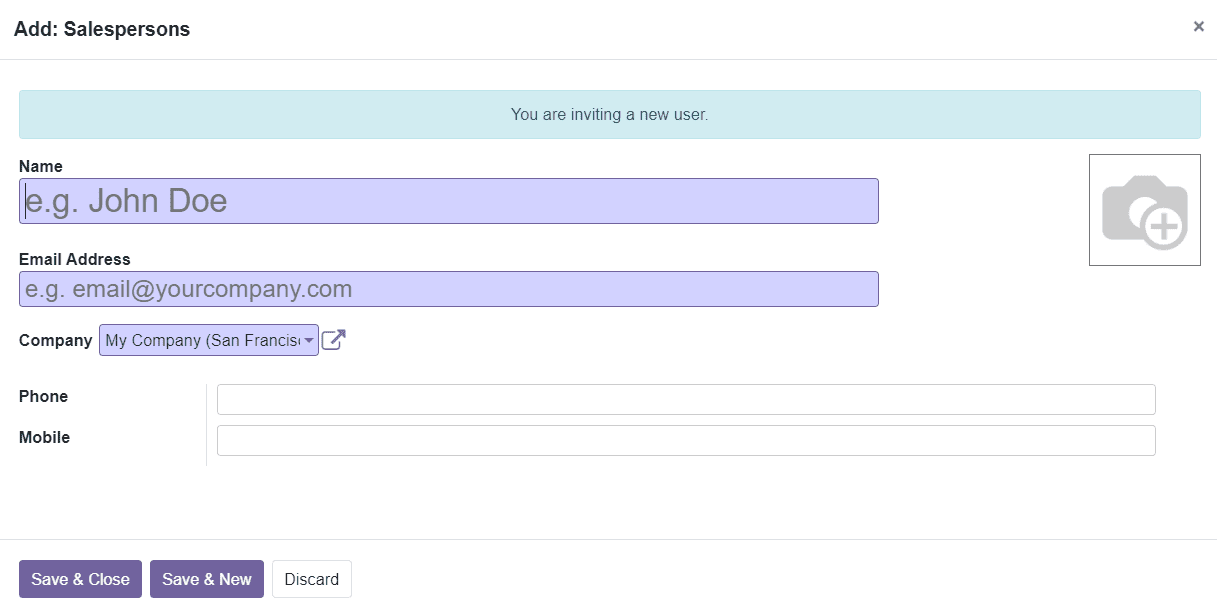Viewport: 1217px width, 614px height.
Task: Click the Mobile input field
Action: 685,440
